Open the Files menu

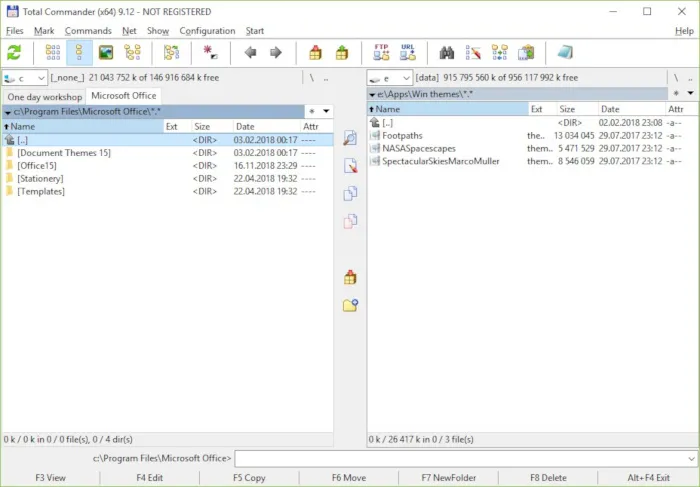click(14, 31)
